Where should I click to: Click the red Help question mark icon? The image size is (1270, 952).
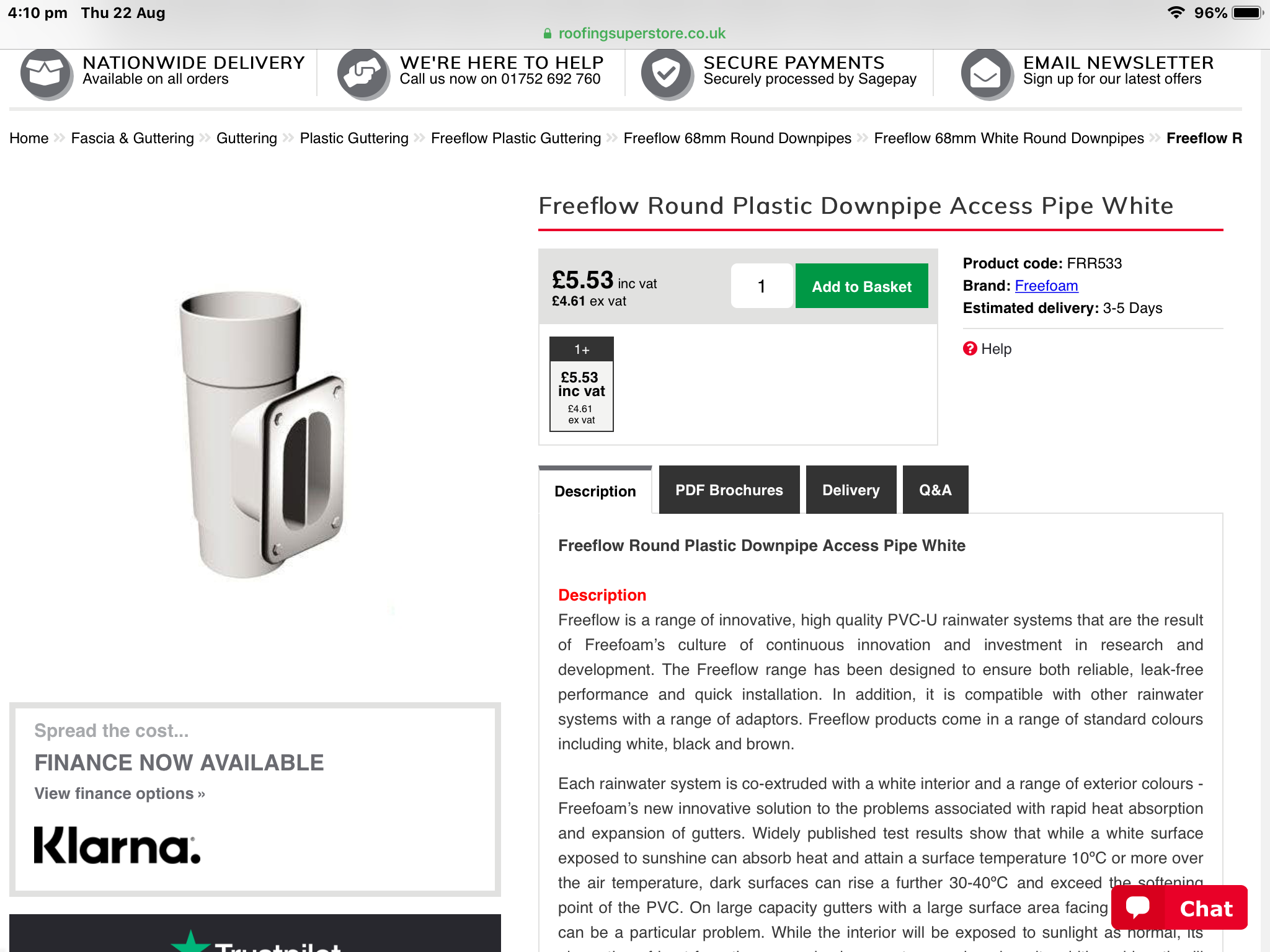point(970,349)
